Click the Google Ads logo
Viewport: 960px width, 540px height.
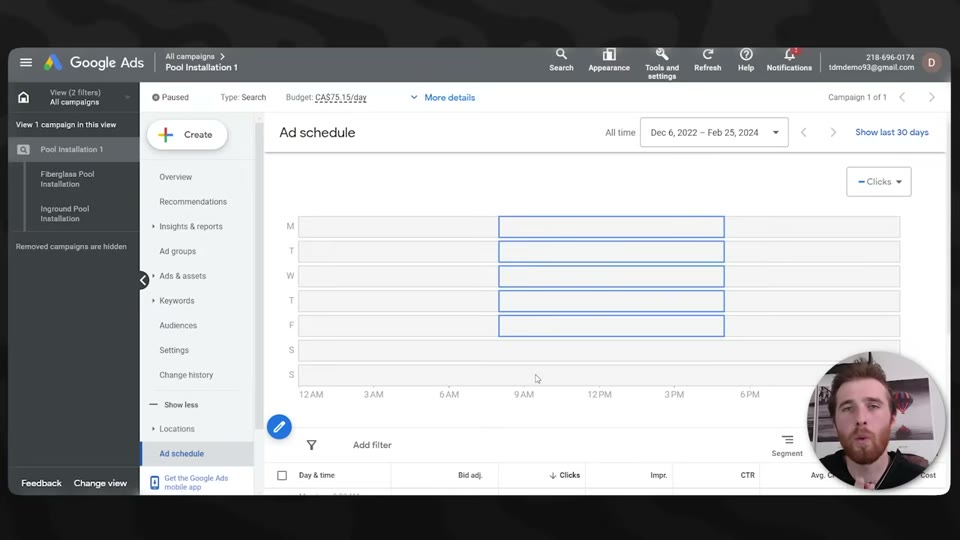point(94,62)
